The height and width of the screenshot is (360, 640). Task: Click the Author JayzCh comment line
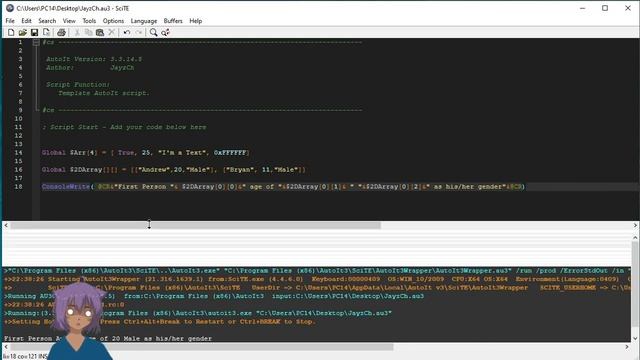(90, 68)
